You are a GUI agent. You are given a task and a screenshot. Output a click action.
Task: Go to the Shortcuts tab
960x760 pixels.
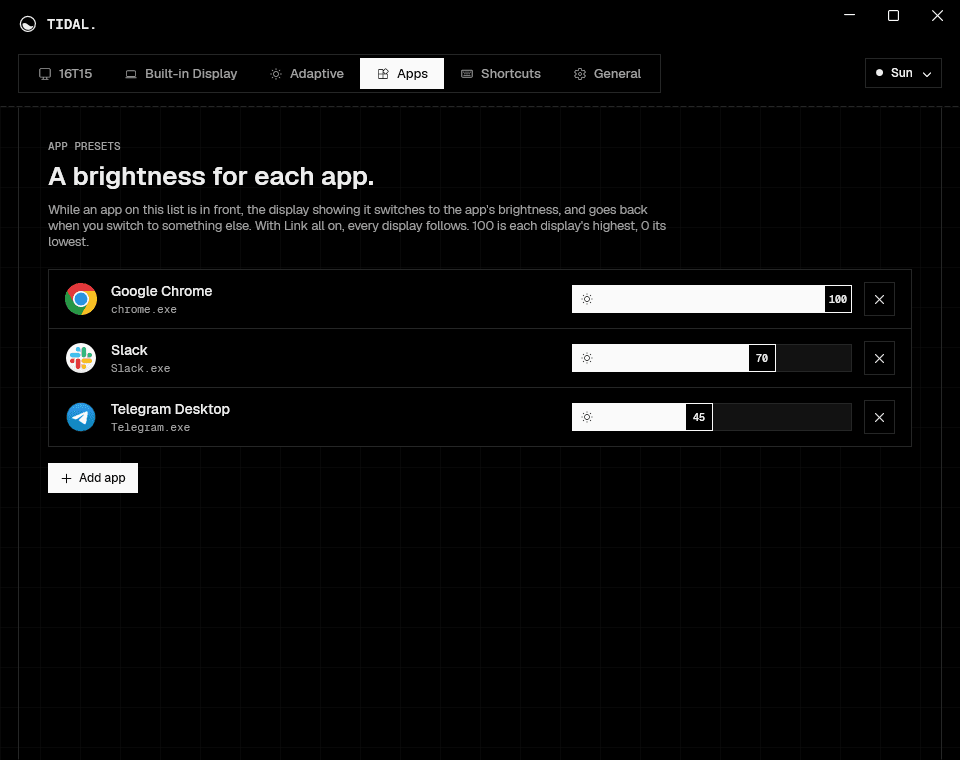coord(501,73)
